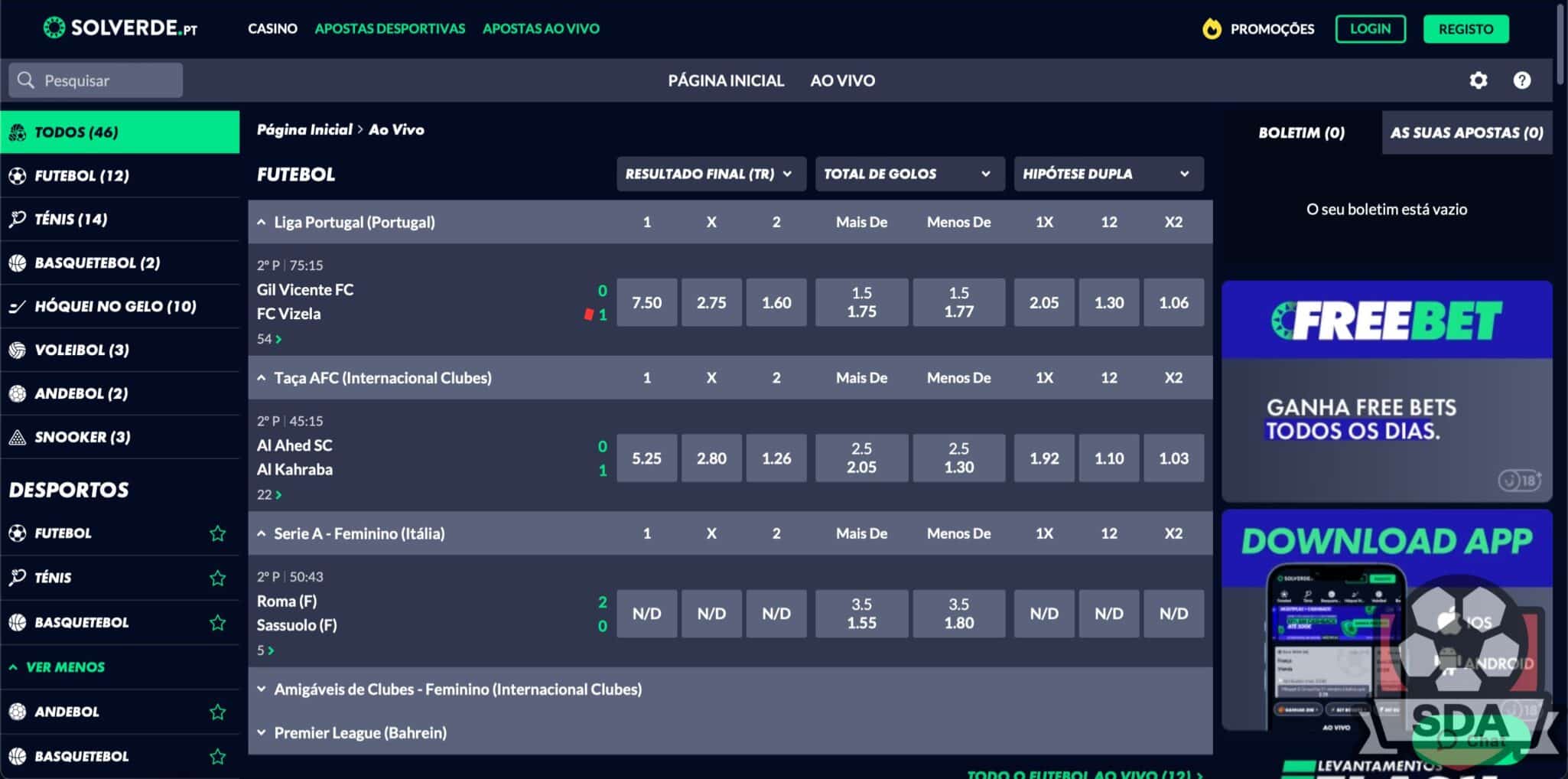The image size is (1568, 779).
Task: Open the Total de Golos dropdown
Action: click(x=908, y=174)
